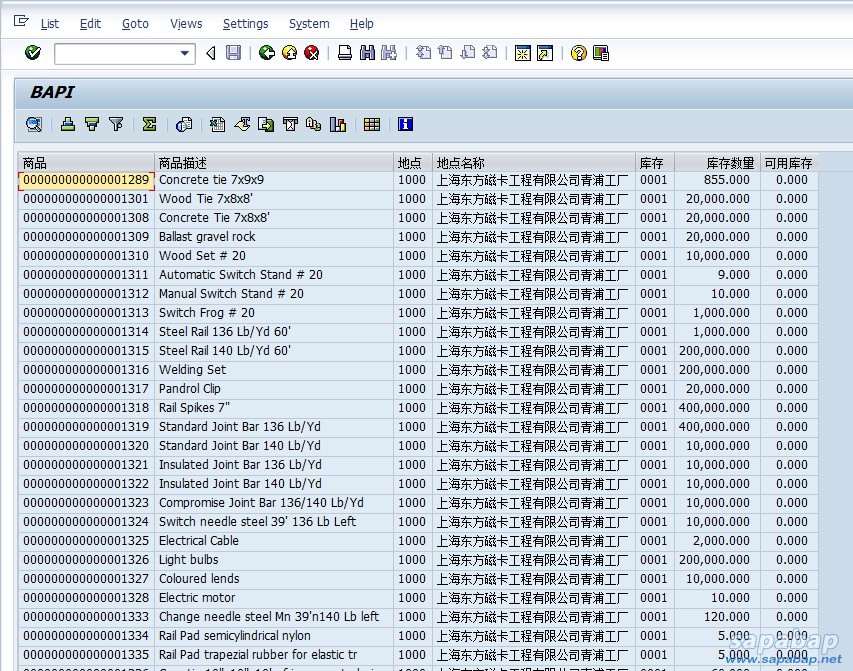Click the Print icon in standard toolbar
The height and width of the screenshot is (671, 853).
(x=345, y=53)
